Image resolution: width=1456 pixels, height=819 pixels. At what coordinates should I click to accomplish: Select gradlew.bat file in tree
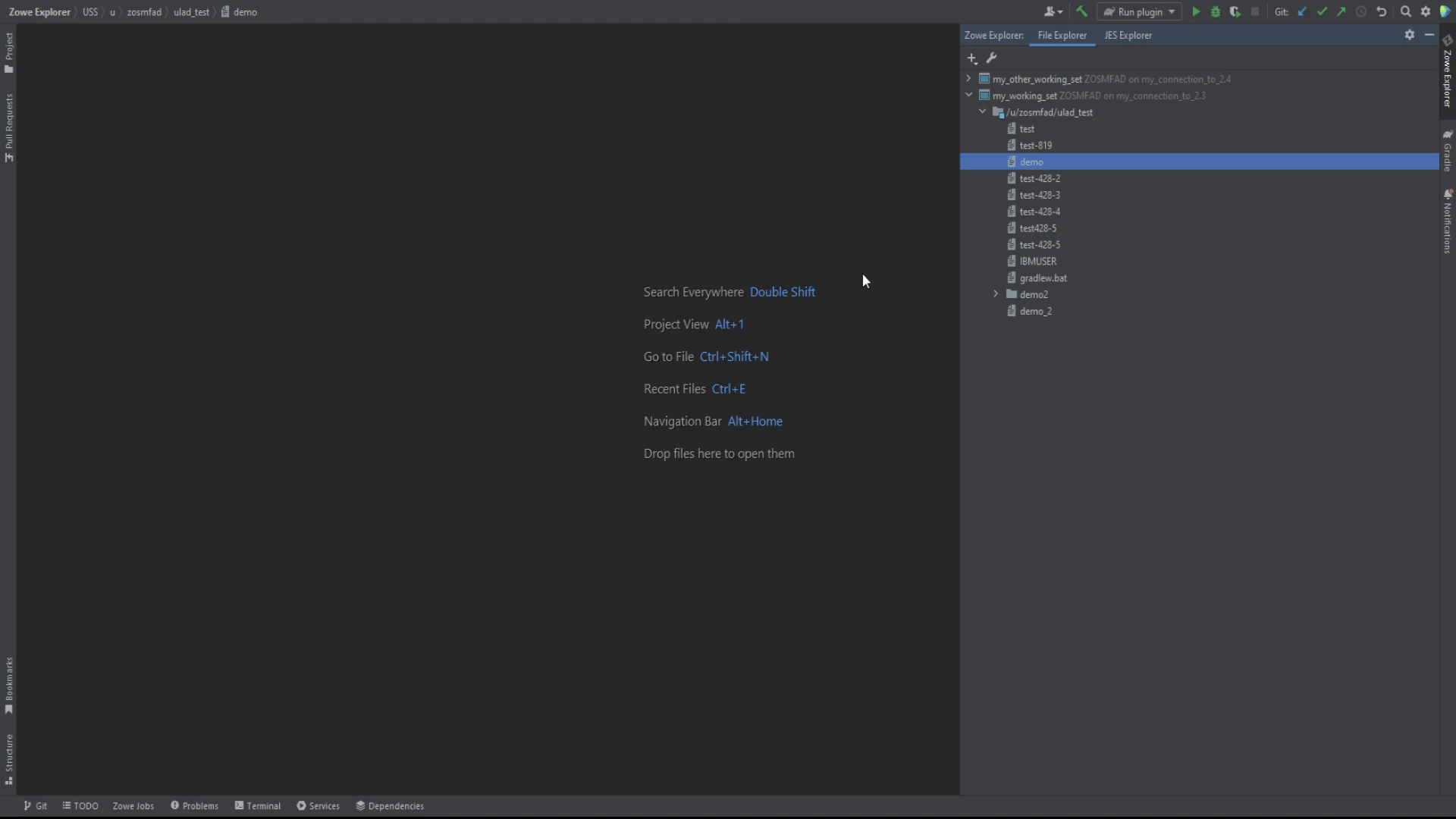tap(1043, 278)
